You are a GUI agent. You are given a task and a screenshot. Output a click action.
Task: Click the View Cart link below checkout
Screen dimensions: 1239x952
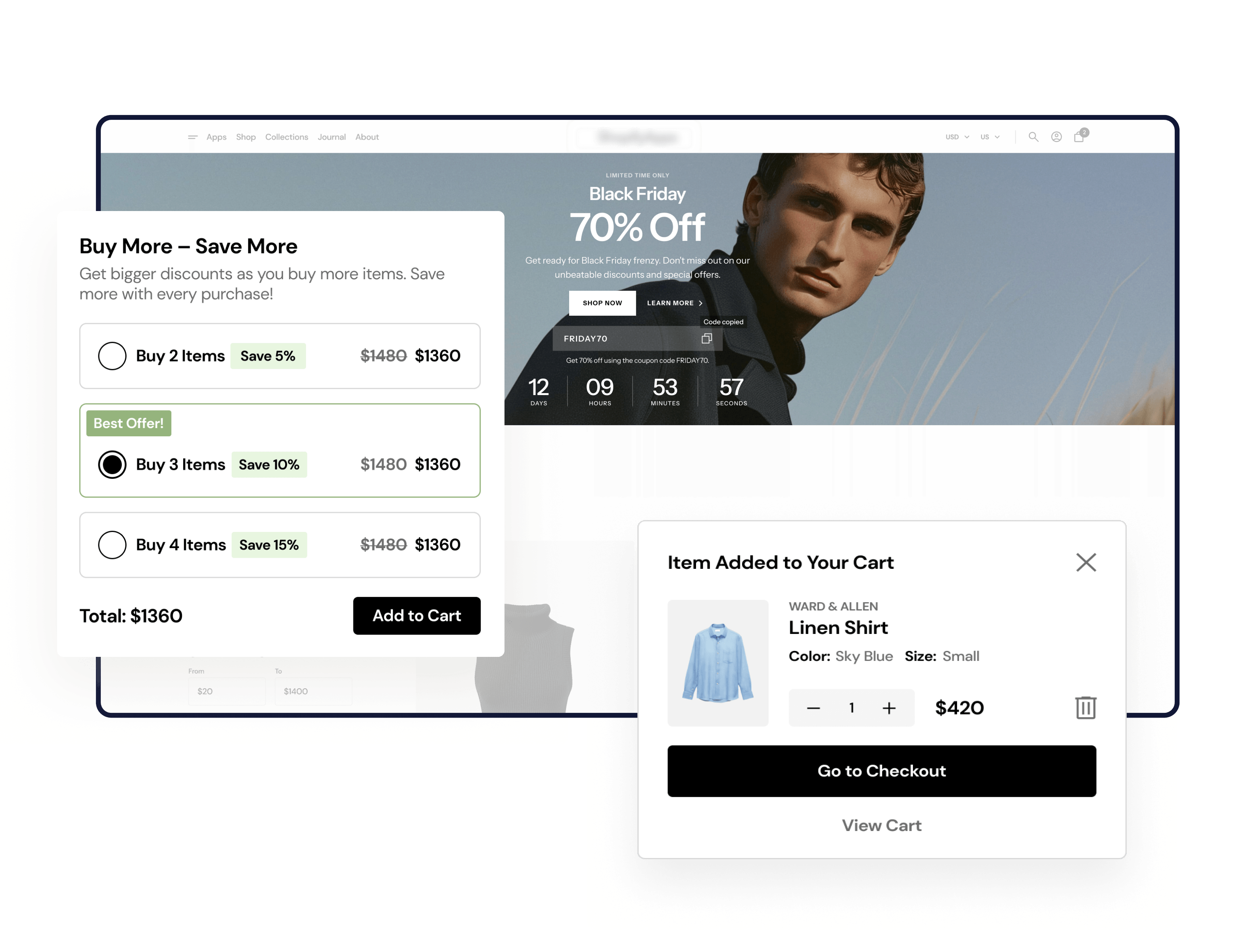(x=881, y=825)
